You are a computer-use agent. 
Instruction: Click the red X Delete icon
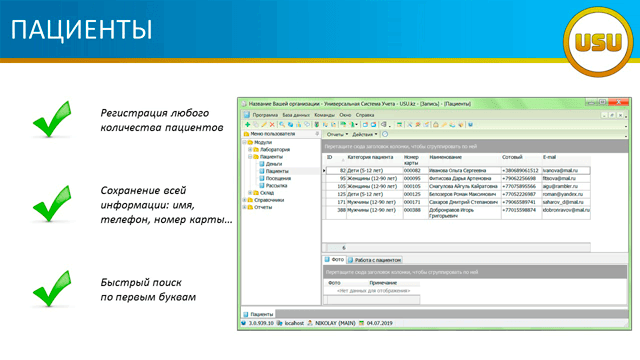pos(272,124)
